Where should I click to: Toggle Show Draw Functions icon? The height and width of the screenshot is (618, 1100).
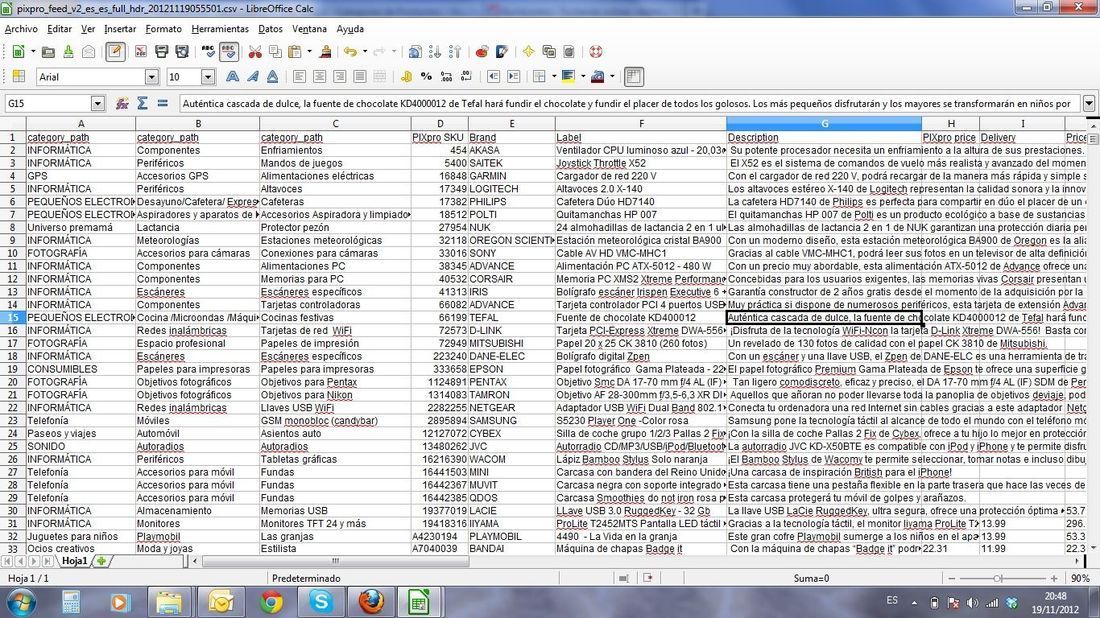tap(502, 51)
